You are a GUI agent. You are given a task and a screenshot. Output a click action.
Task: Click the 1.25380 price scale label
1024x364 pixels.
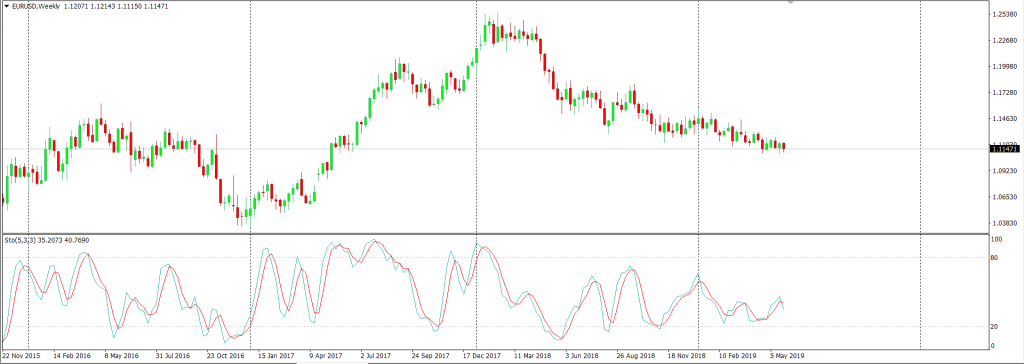[x=1003, y=14]
